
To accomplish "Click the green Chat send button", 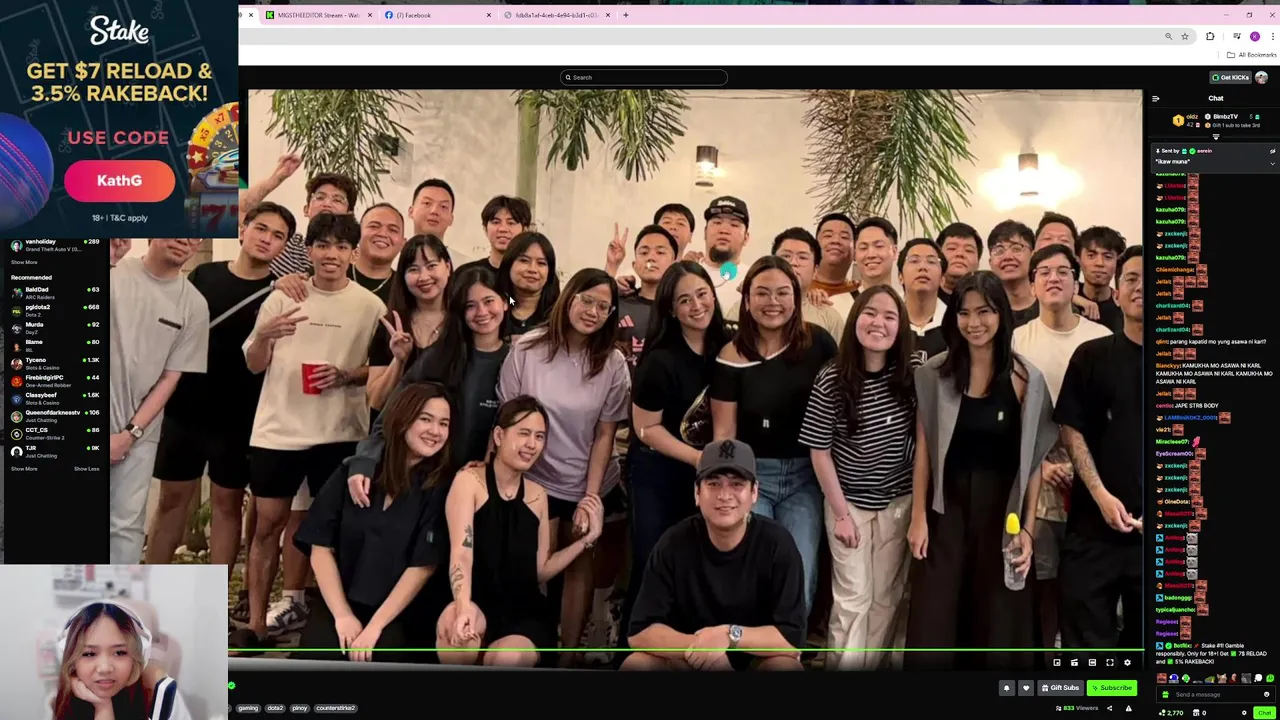I will (x=1264, y=713).
